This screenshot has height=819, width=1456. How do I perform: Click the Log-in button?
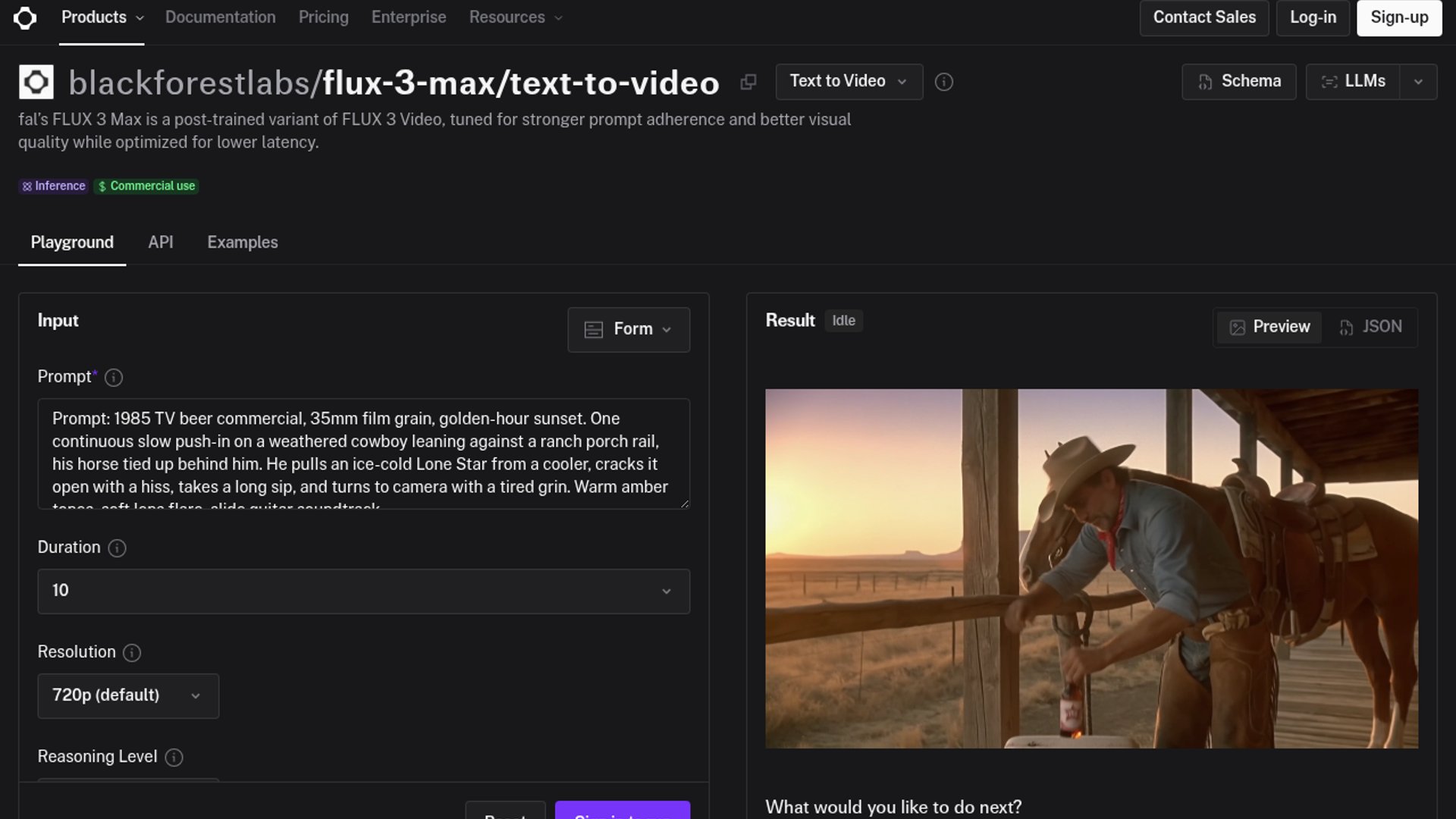tap(1313, 17)
